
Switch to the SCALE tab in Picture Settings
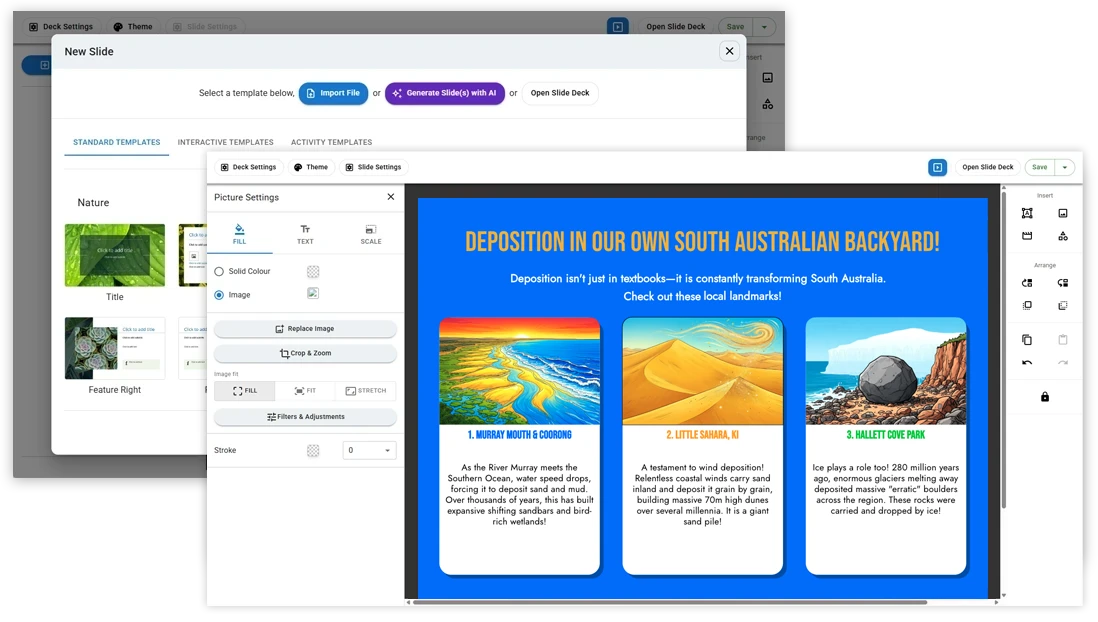pyautogui.click(x=370, y=235)
